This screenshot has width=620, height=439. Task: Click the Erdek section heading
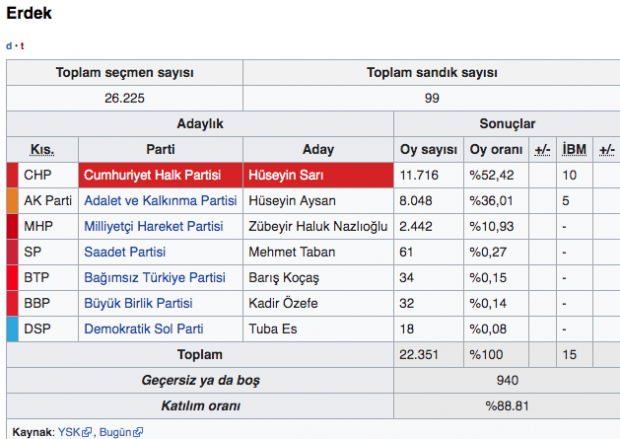29,15
